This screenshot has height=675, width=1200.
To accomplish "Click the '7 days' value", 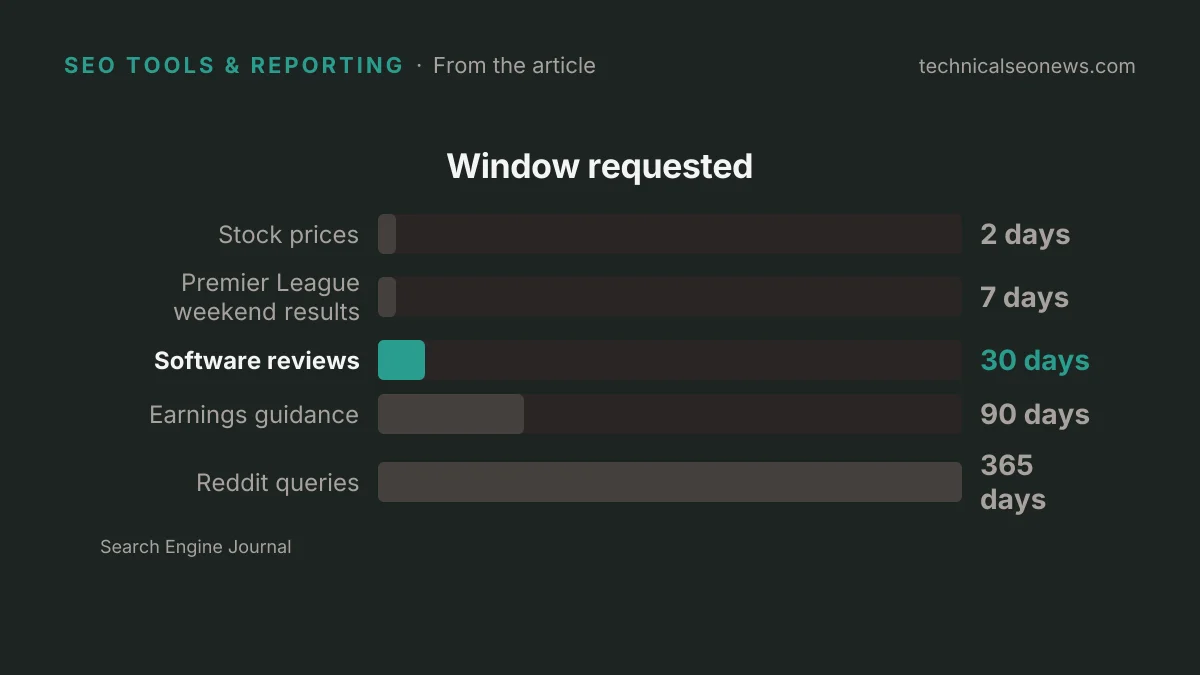I will (x=1025, y=298).
